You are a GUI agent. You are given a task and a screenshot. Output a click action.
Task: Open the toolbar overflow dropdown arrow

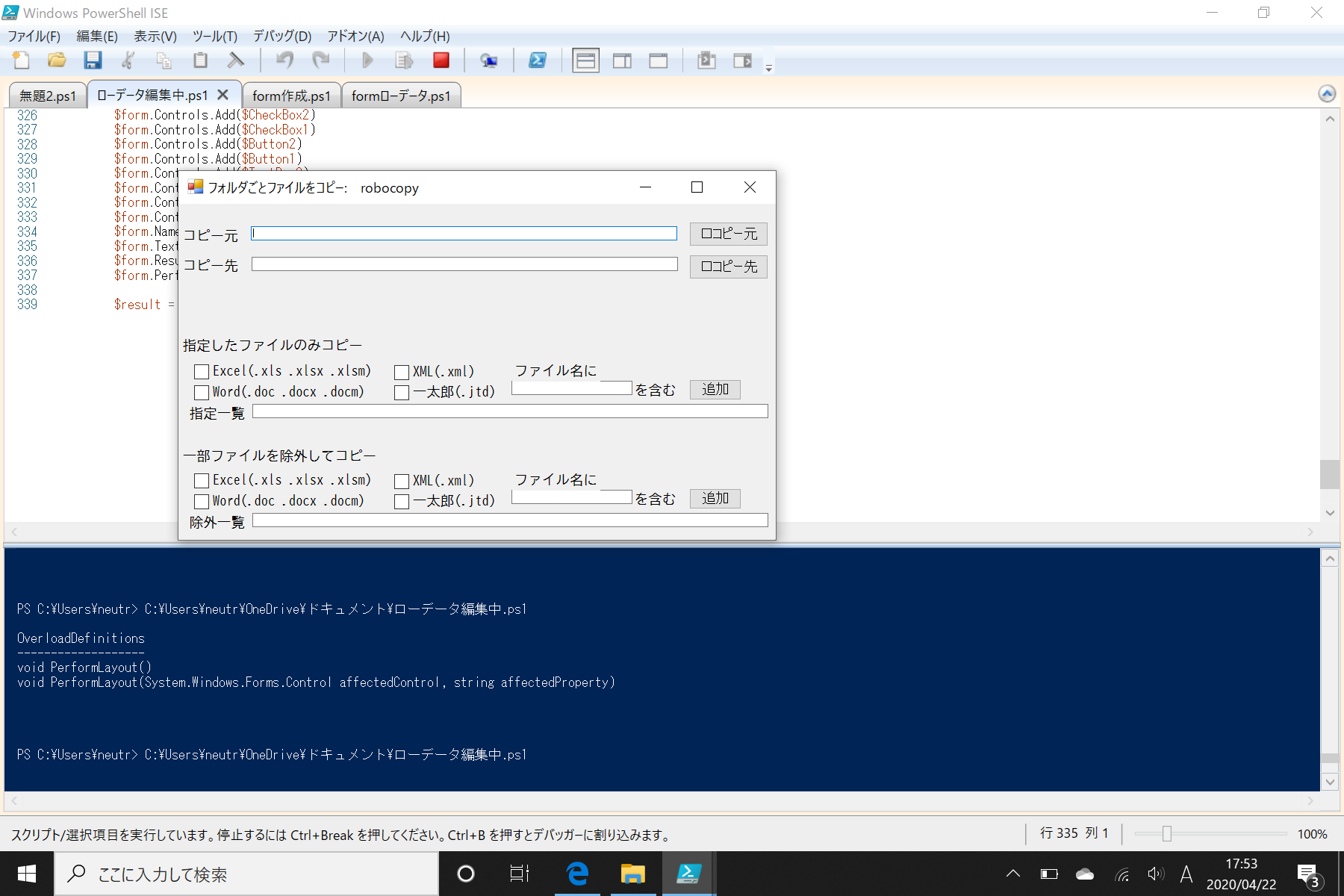(768, 67)
